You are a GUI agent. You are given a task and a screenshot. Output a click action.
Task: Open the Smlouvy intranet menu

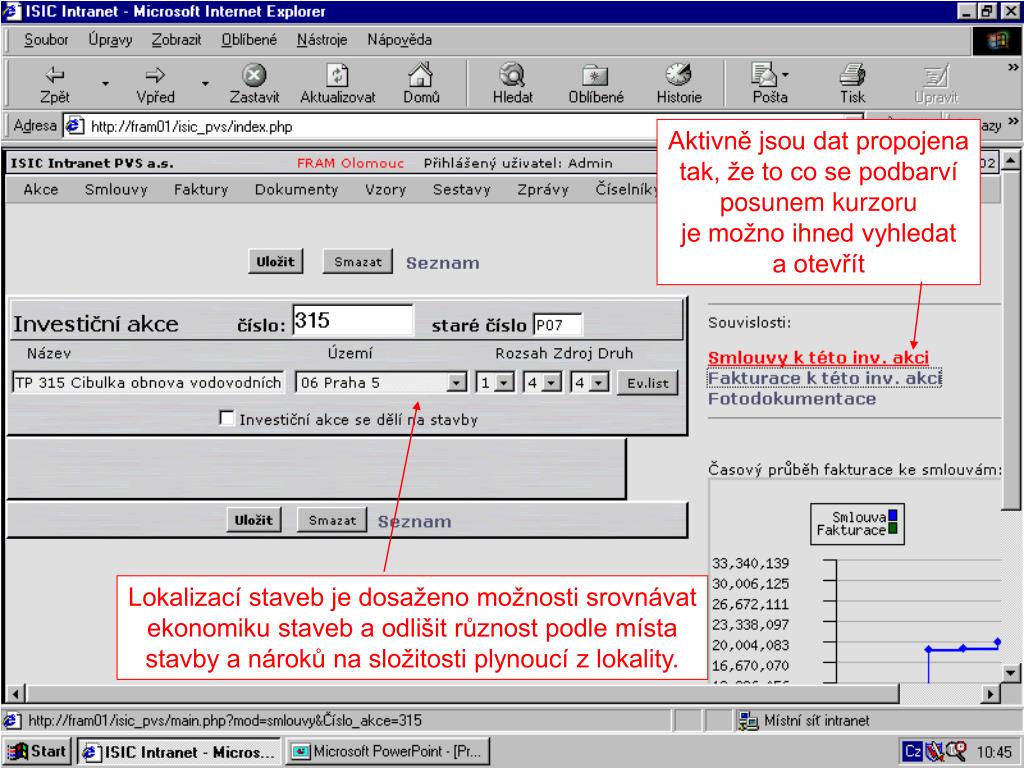pyautogui.click(x=116, y=189)
